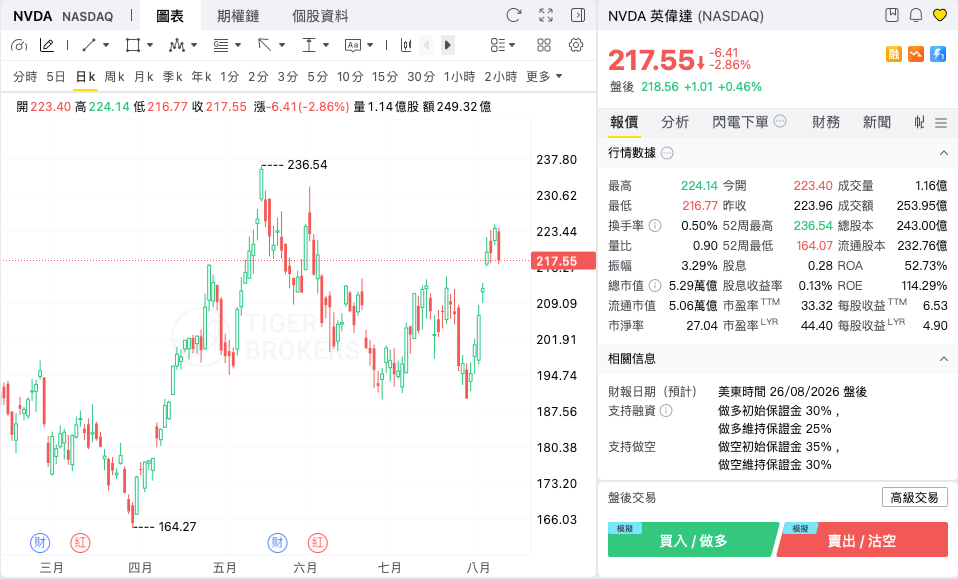This screenshot has width=958, height=579.
Task: Open chart replay gauge icon
Action: coord(19,45)
